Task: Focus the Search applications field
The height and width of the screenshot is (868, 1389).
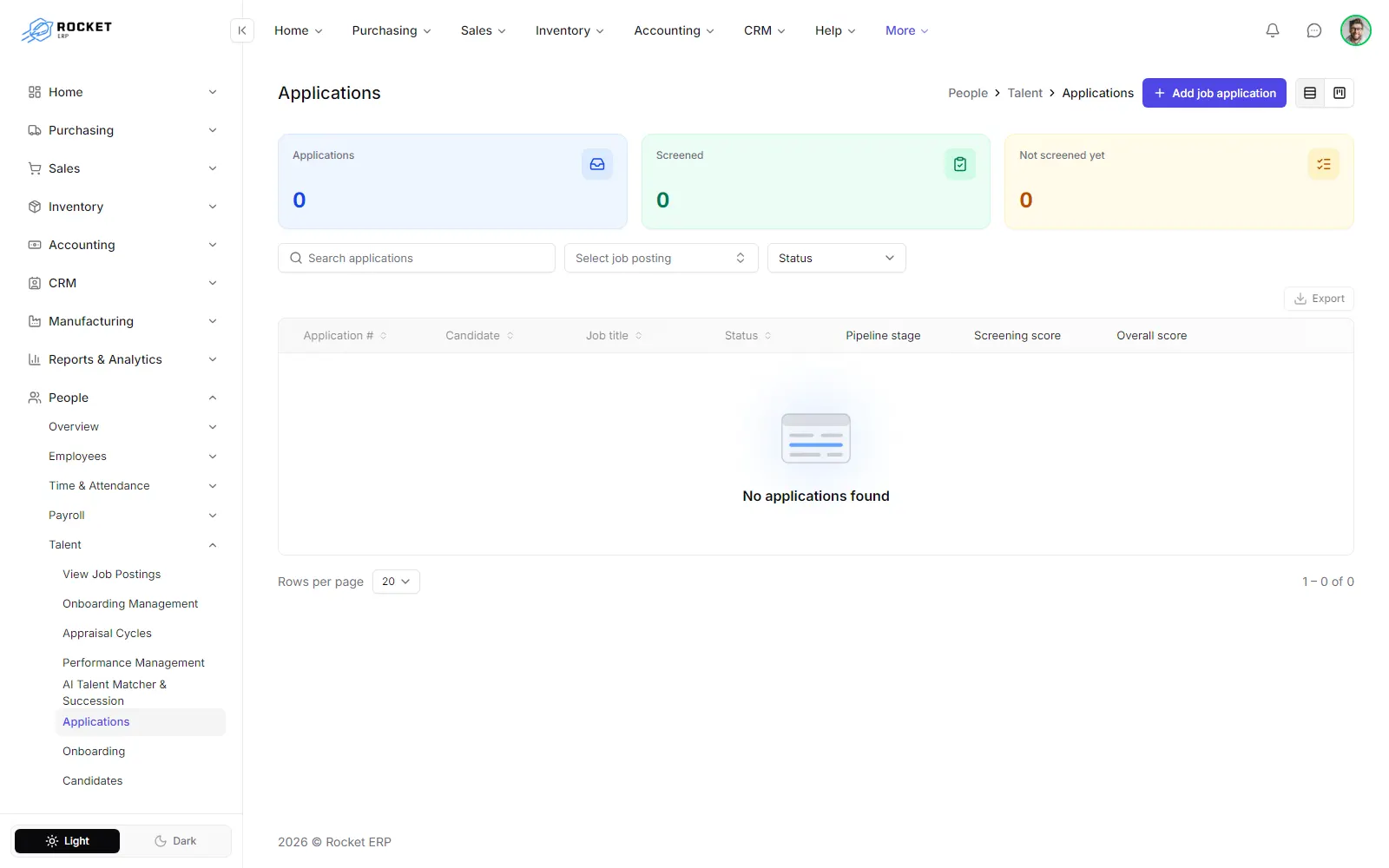Action: tap(417, 258)
